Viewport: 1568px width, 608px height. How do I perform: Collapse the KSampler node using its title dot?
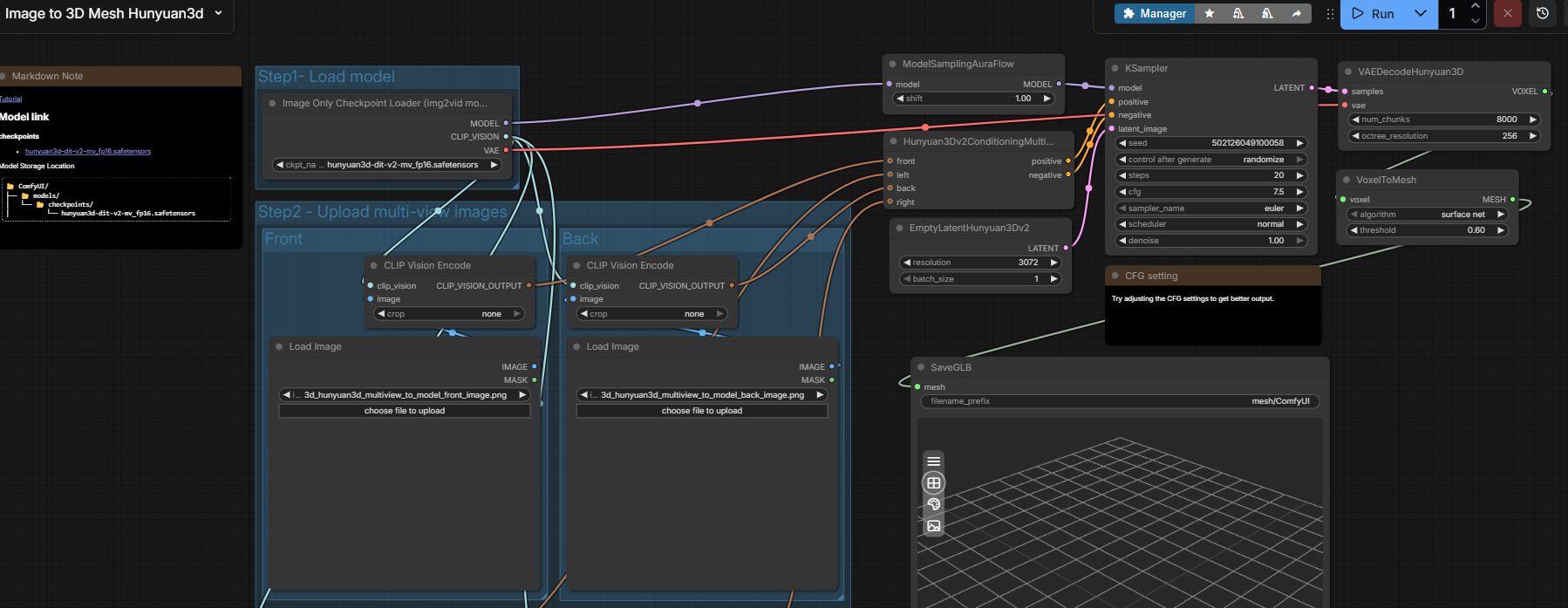(1115, 68)
